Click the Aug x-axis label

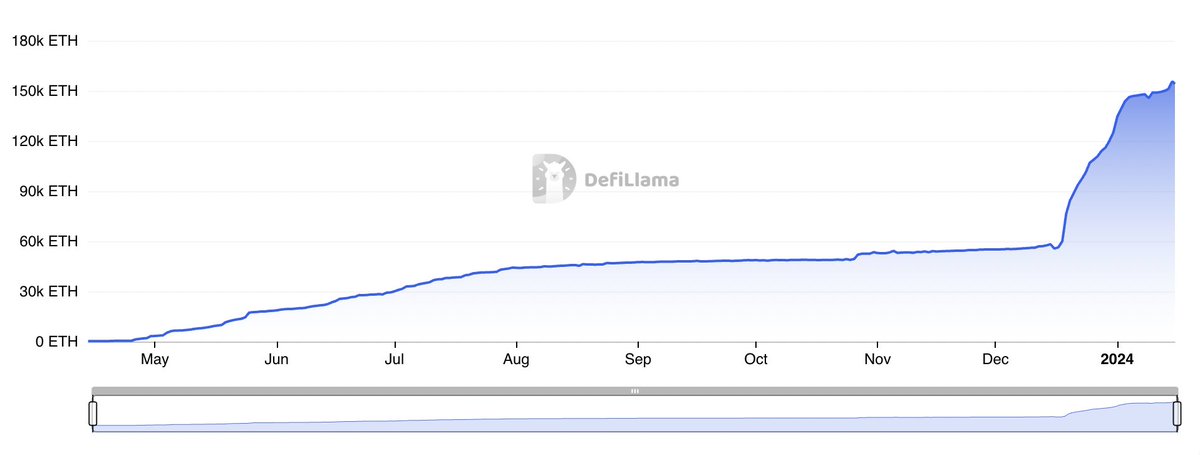coord(516,360)
